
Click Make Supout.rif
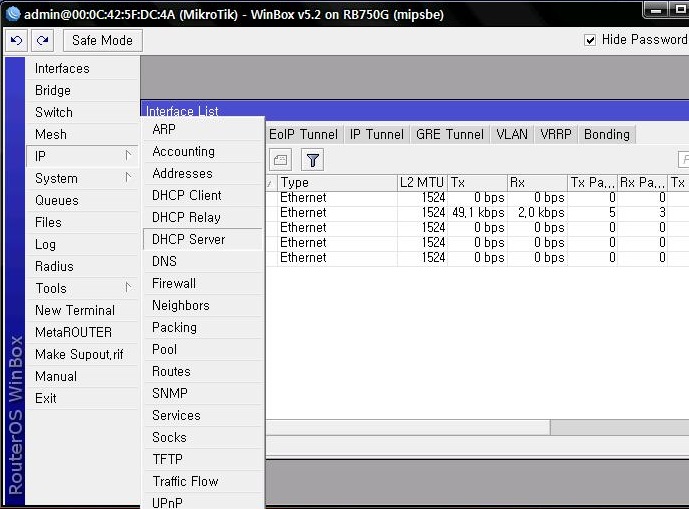click(x=82, y=354)
